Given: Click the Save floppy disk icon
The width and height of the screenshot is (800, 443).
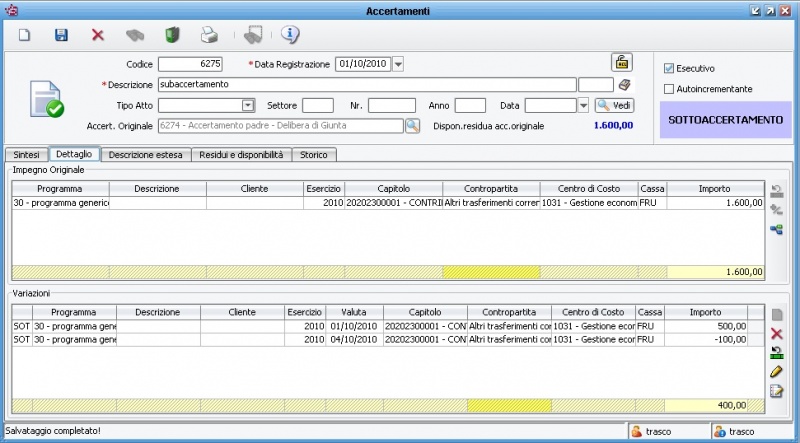Looking at the screenshot, I should click(x=61, y=35).
